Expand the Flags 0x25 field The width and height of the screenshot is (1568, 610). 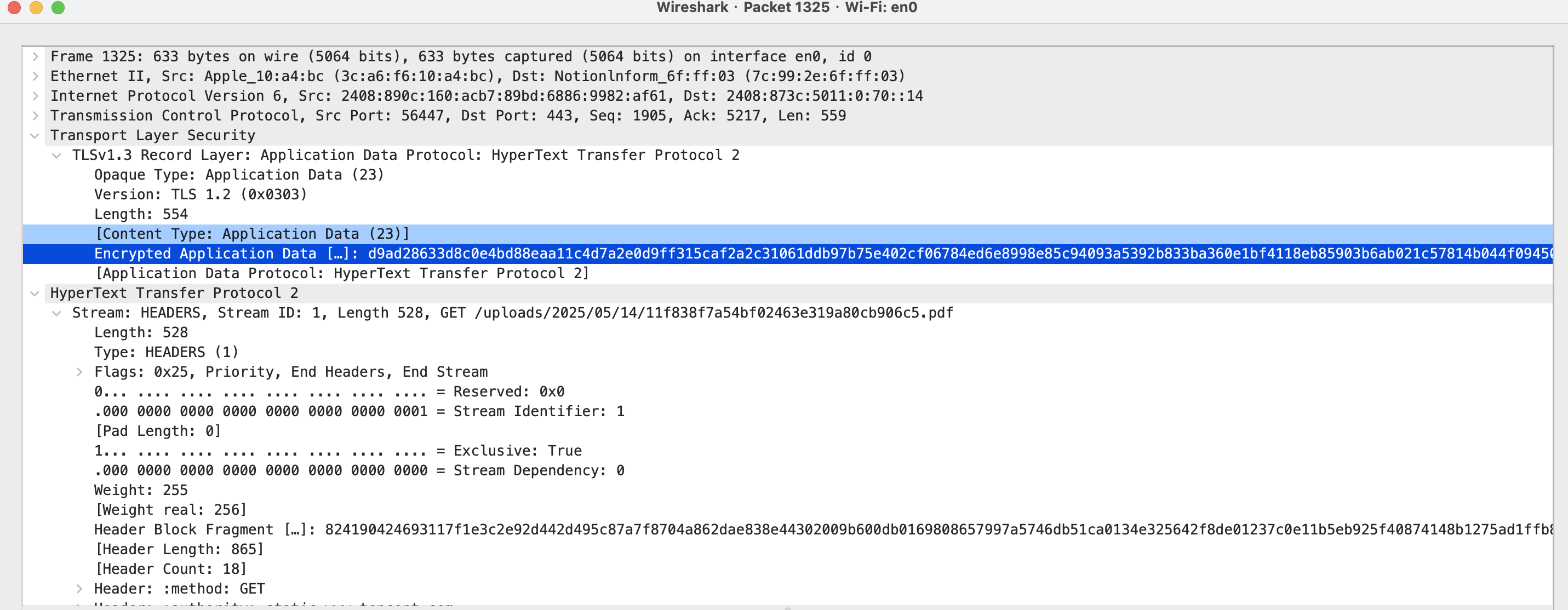pyautogui.click(x=79, y=372)
